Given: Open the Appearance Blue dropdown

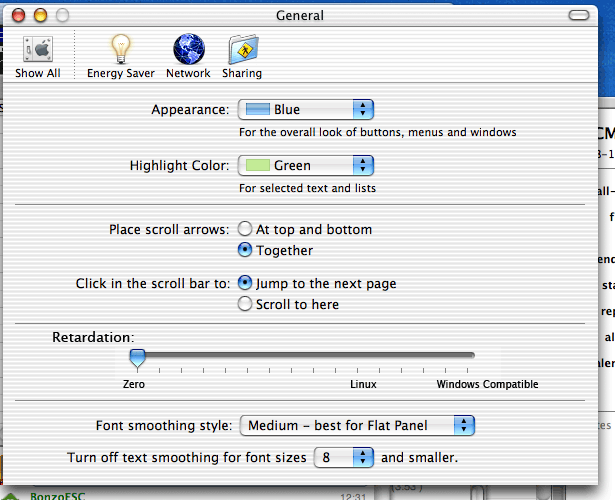Looking at the screenshot, I should click(306, 109).
